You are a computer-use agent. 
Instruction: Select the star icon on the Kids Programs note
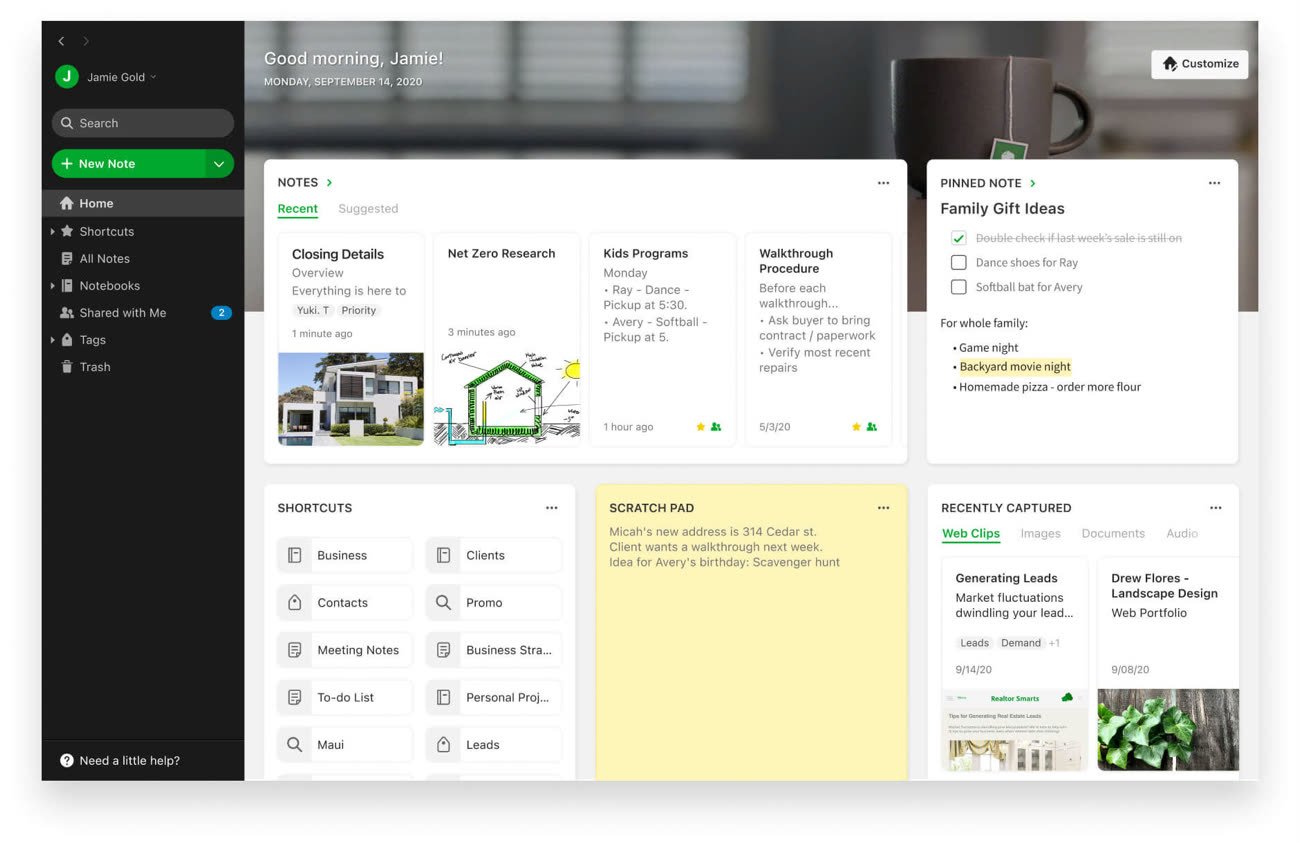click(x=700, y=426)
